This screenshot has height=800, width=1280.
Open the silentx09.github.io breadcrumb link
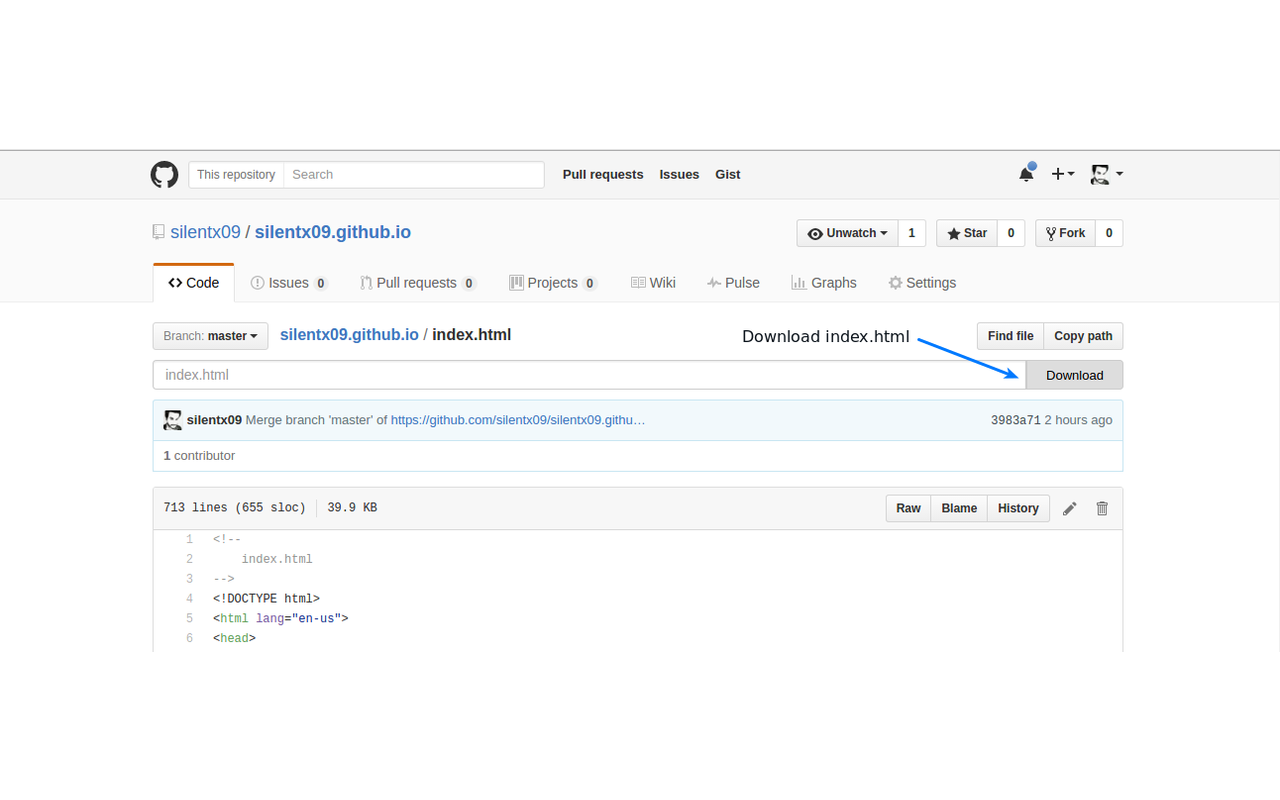pyautogui.click(x=349, y=334)
